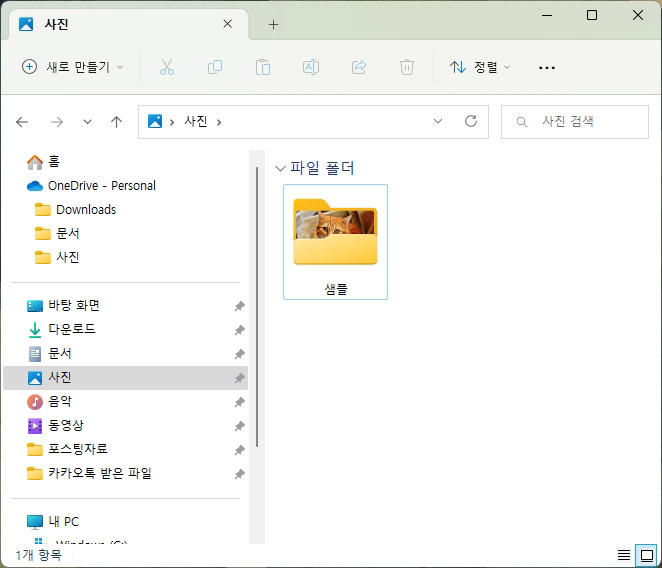Click the pin icon next to 포스팅자료
Screen dimensions: 662x568
(x=239, y=450)
